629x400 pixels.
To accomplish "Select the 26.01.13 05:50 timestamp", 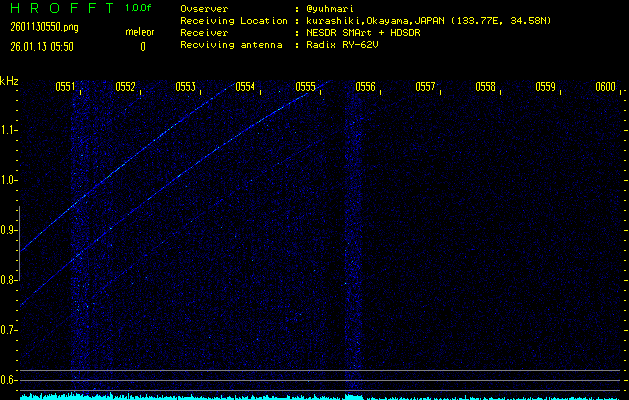I will click(43, 46).
